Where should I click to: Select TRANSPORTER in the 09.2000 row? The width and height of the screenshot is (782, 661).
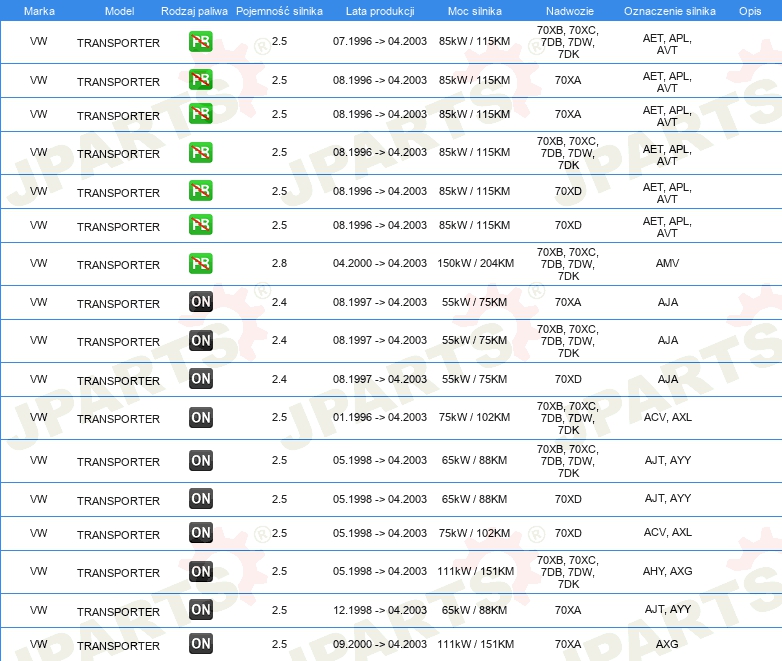coord(118,646)
